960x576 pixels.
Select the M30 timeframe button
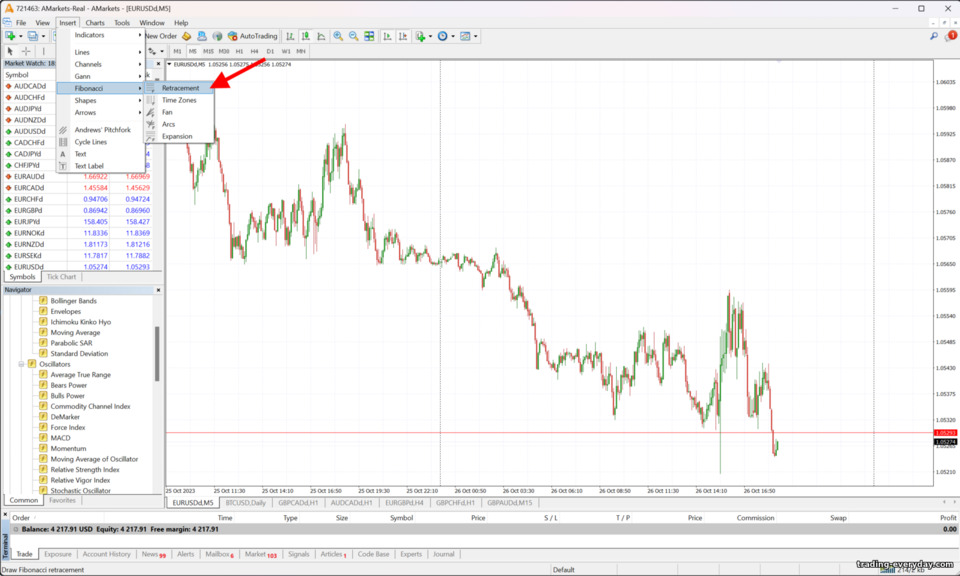tap(224, 51)
